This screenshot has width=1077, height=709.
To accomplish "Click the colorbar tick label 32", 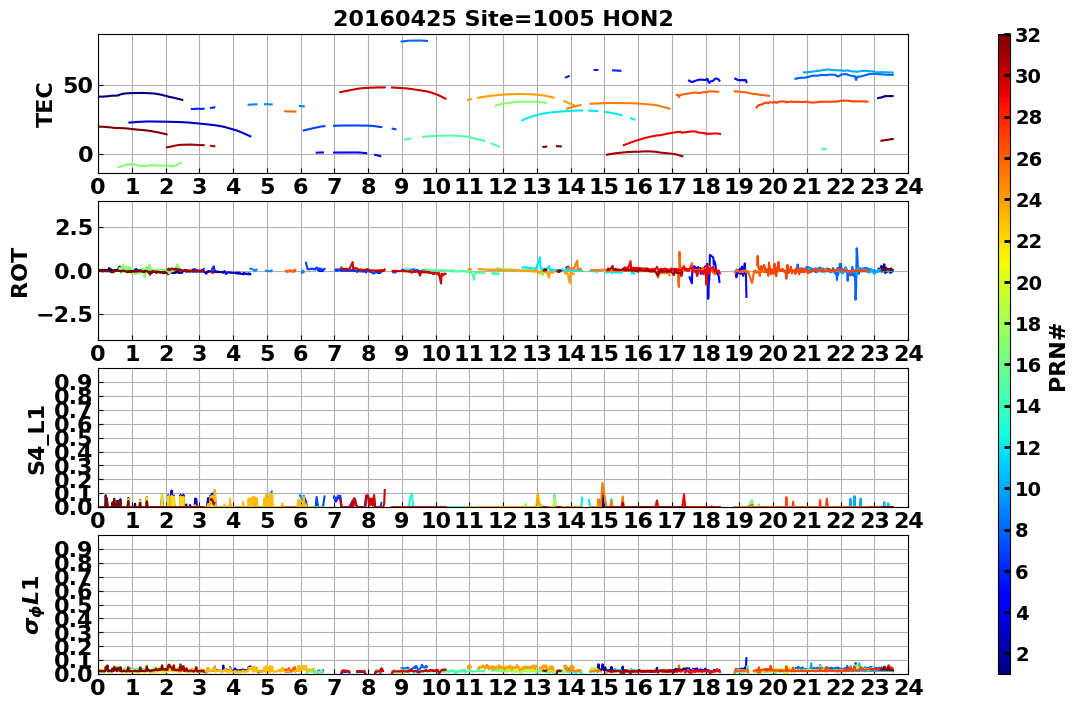I will 1028,35.
